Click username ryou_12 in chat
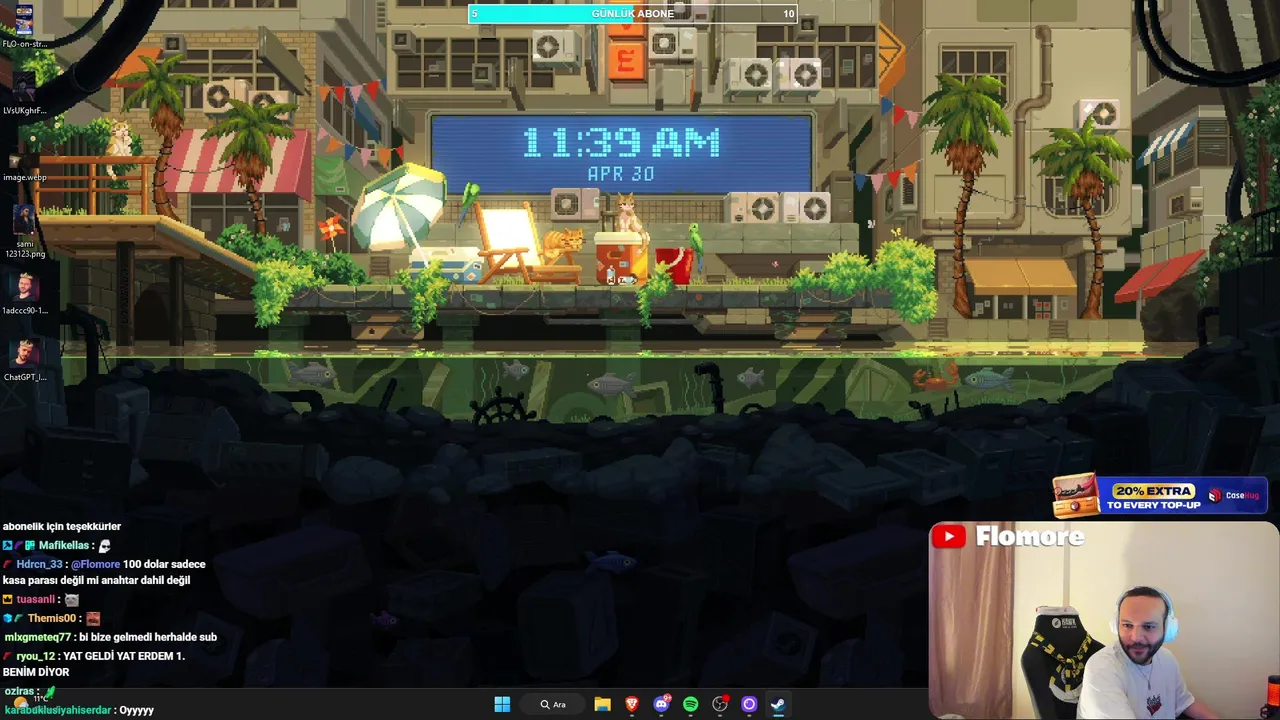 (35, 656)
